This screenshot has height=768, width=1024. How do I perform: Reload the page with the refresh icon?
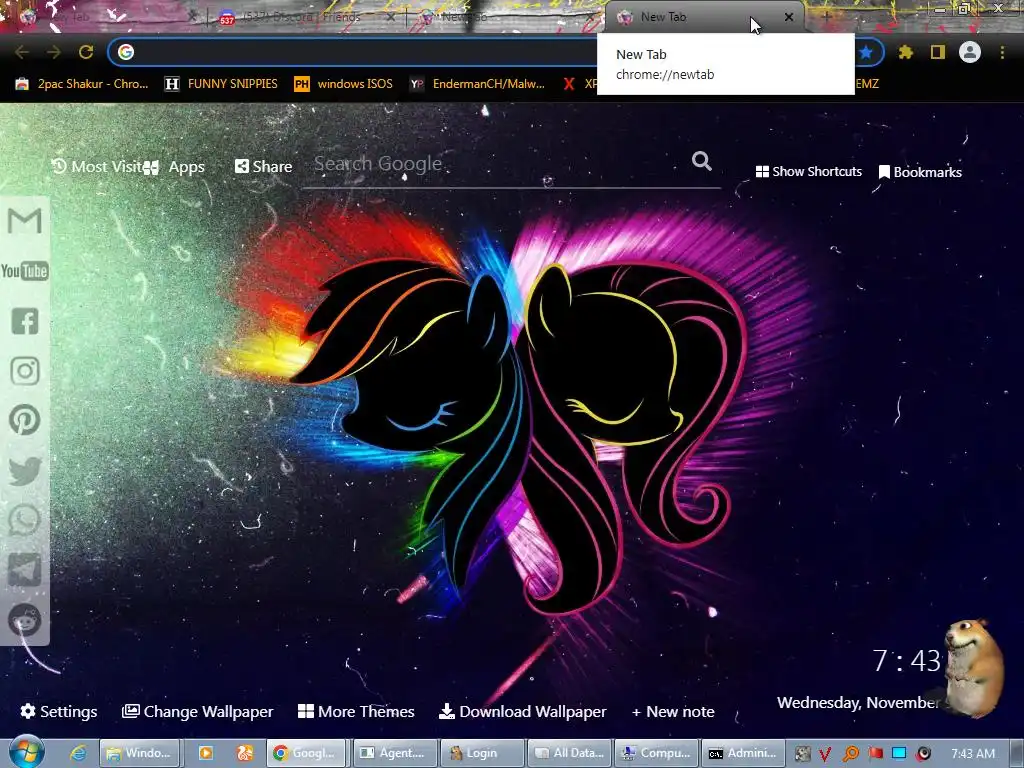click(86, 52)
